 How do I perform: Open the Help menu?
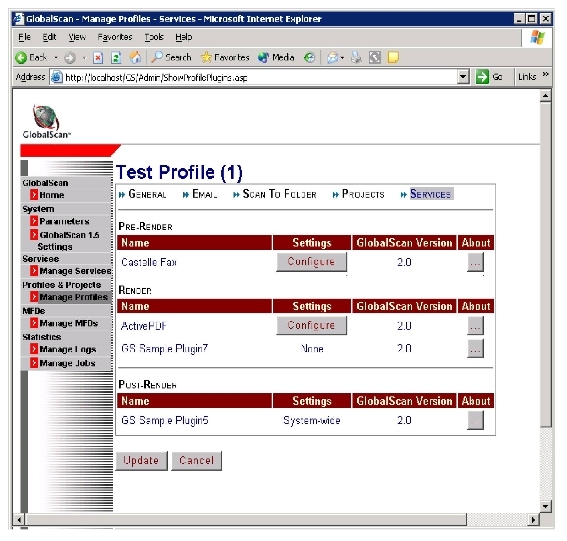pyautogui.click(x=184, y=37)
